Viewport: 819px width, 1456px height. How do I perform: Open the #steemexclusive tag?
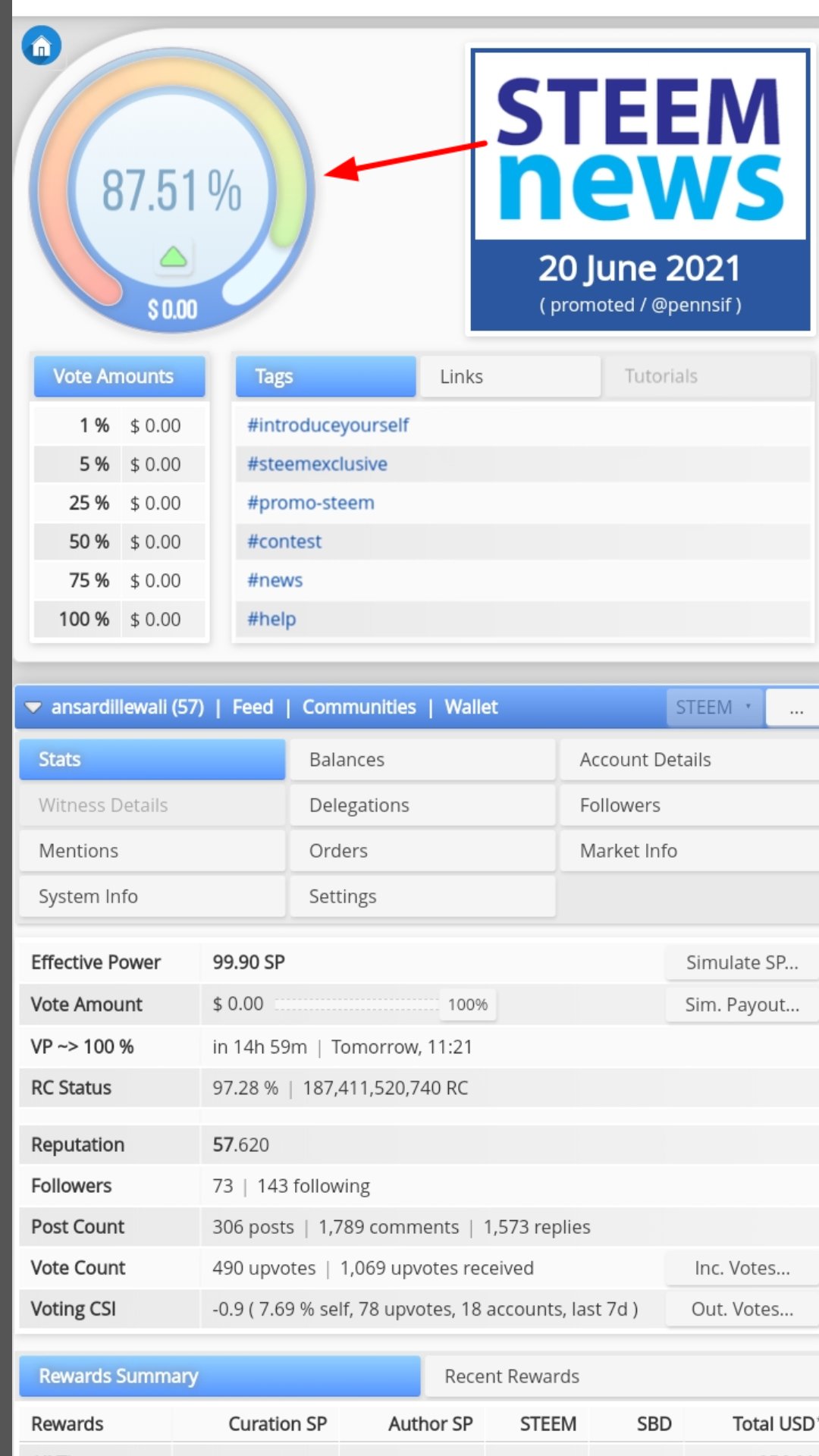point(317,464)
